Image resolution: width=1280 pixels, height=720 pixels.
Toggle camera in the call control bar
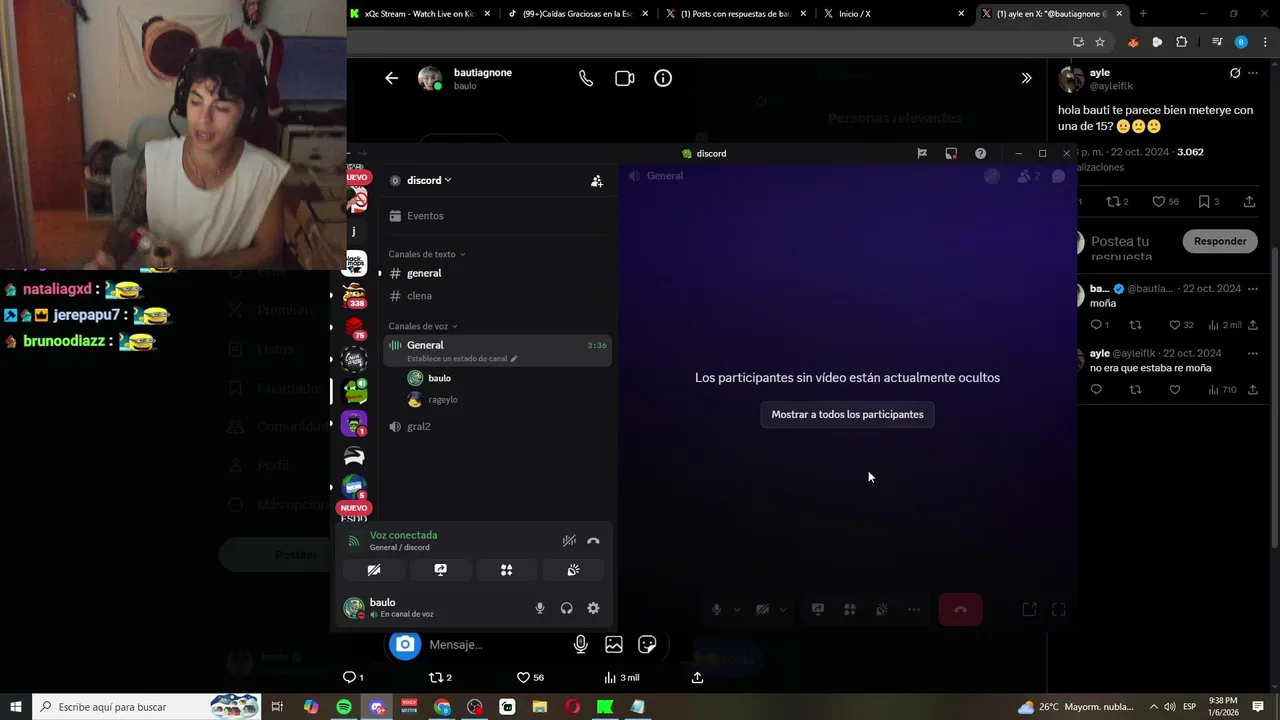(762, 610)
